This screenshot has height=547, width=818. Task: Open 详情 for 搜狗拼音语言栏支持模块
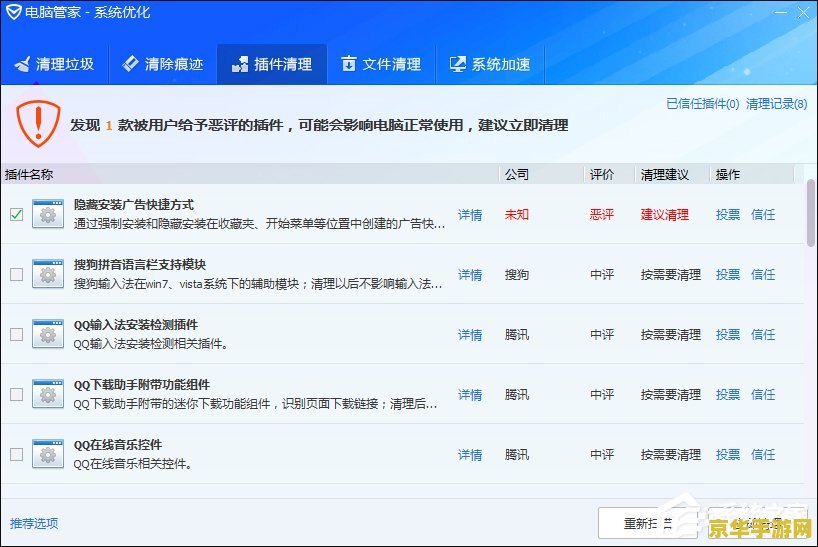tap(470, 275)
